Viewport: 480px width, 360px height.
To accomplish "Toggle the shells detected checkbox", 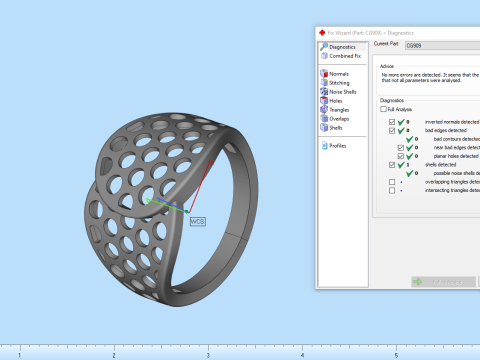I will 392,165.
